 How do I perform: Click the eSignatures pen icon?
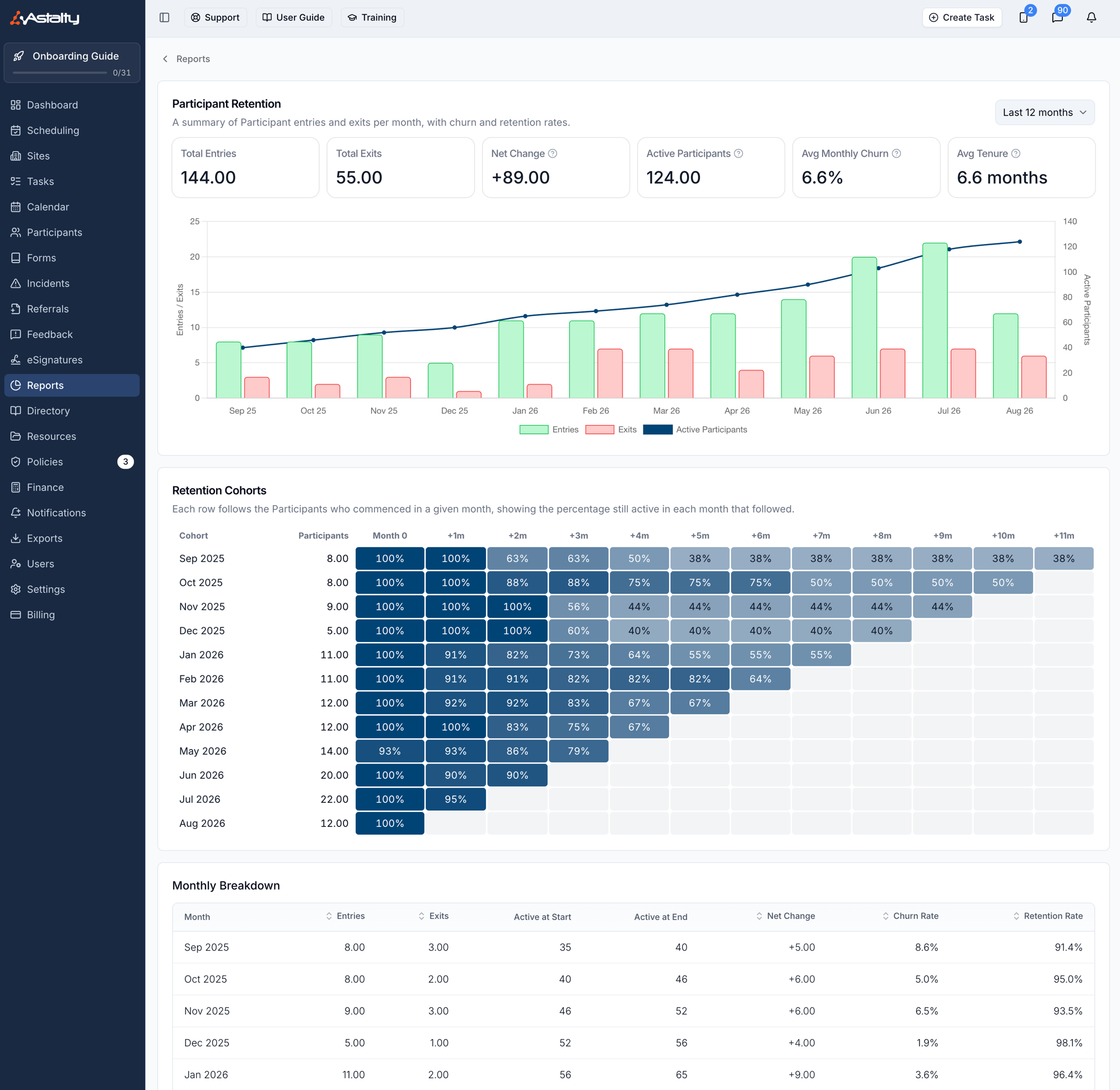click(16, 360)
